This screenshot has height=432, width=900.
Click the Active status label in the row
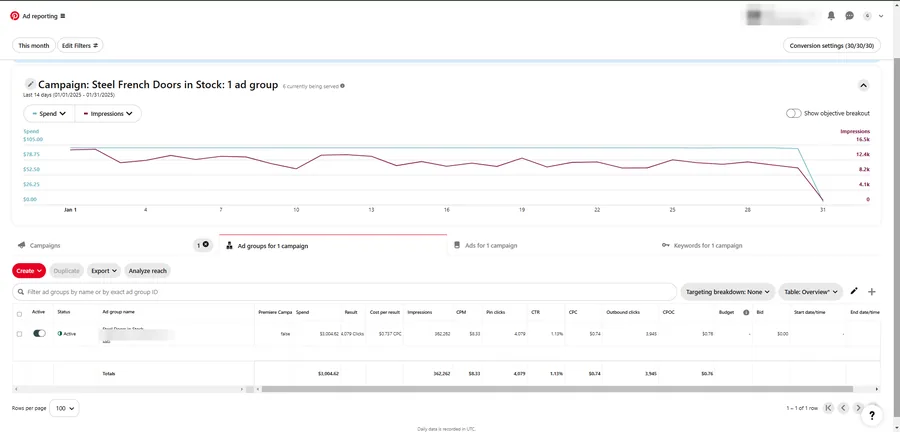tap(67, 334)
